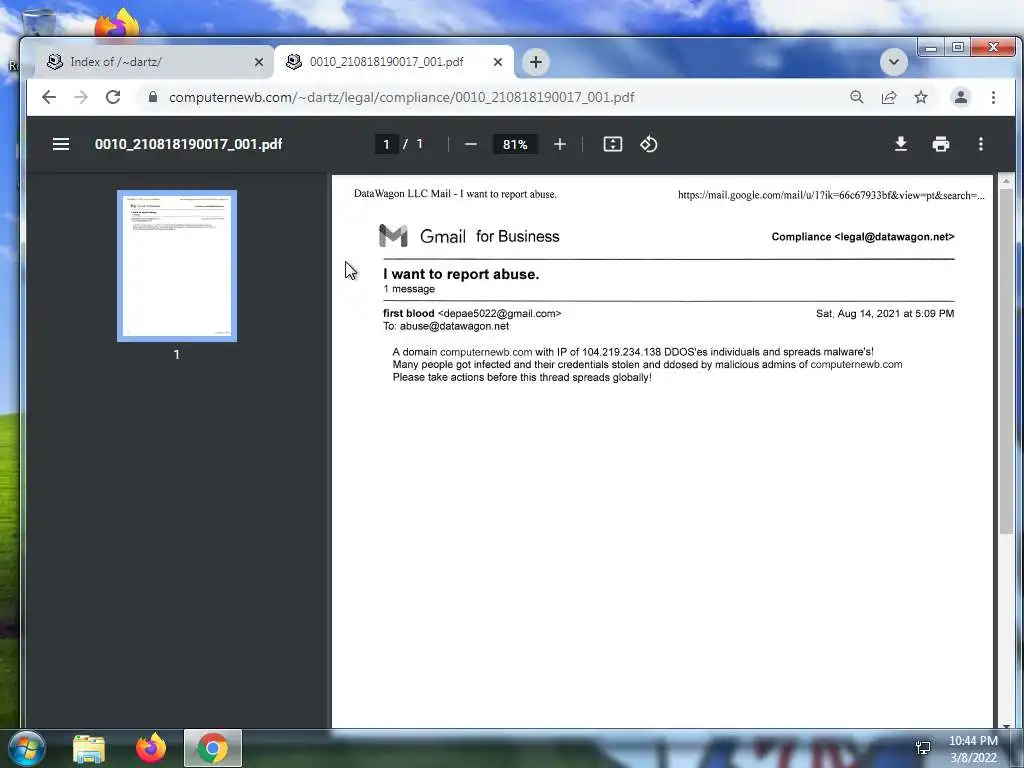
Task: Click Compliance legal@datawagon.net text
Action: coord(863,237)
